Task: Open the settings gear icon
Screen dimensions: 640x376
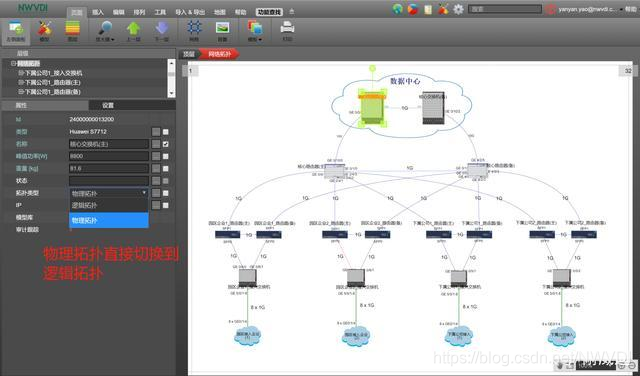Action: [x=458, y=9]
